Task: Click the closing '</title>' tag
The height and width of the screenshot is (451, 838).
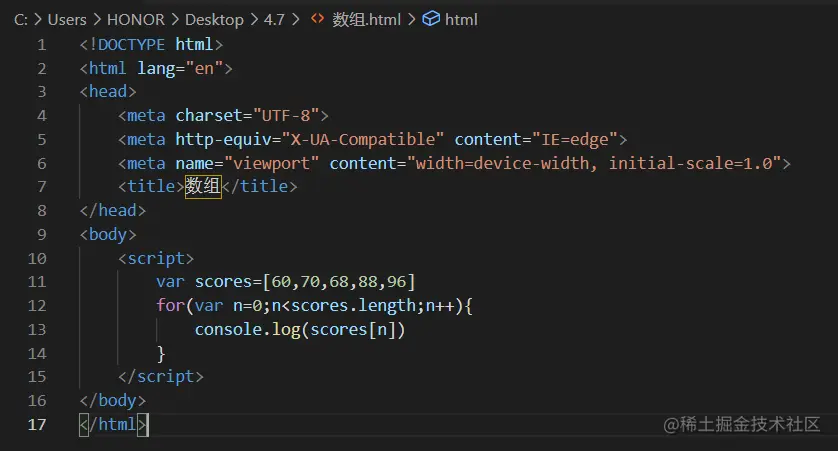Action: coord(259,186)
